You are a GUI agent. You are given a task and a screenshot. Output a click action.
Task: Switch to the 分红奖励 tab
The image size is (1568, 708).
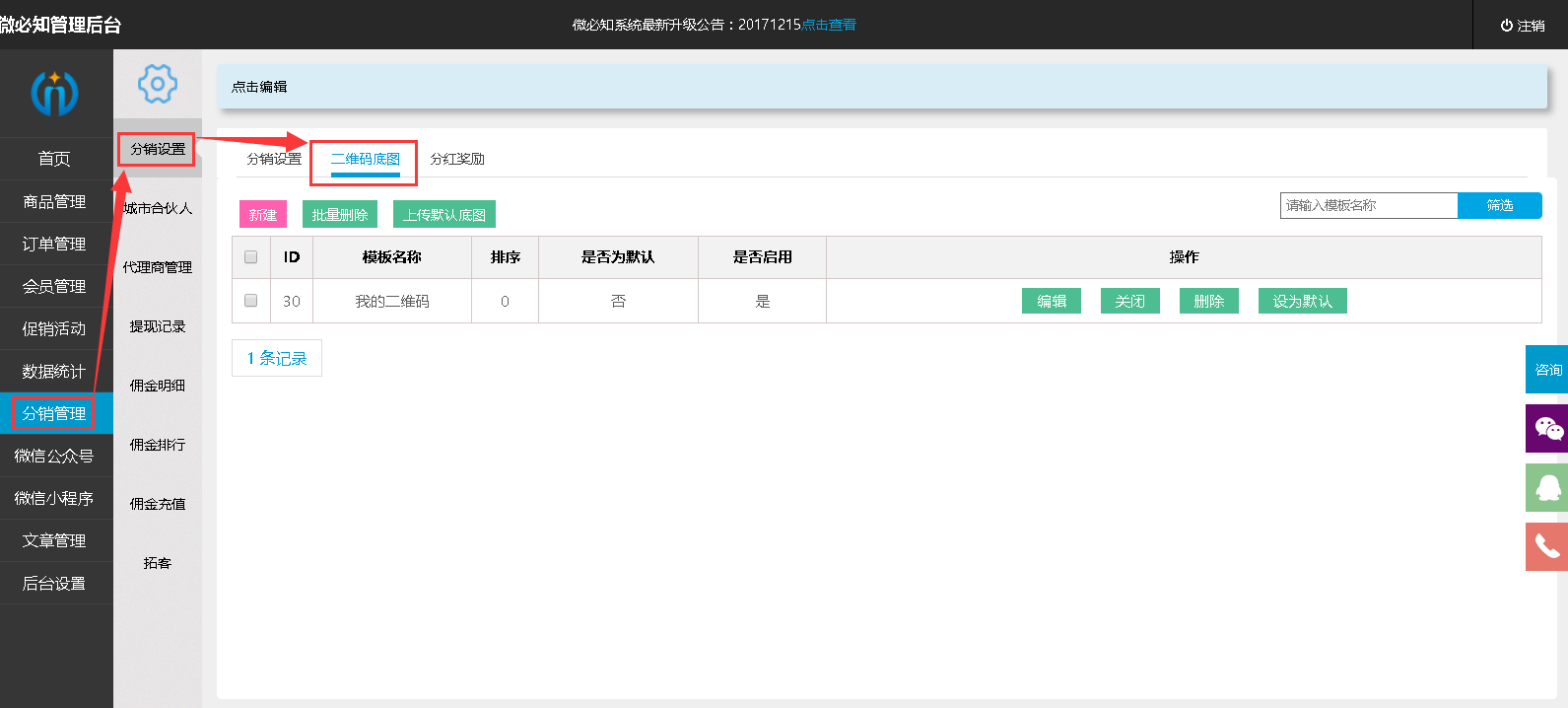tap(457, 159)
